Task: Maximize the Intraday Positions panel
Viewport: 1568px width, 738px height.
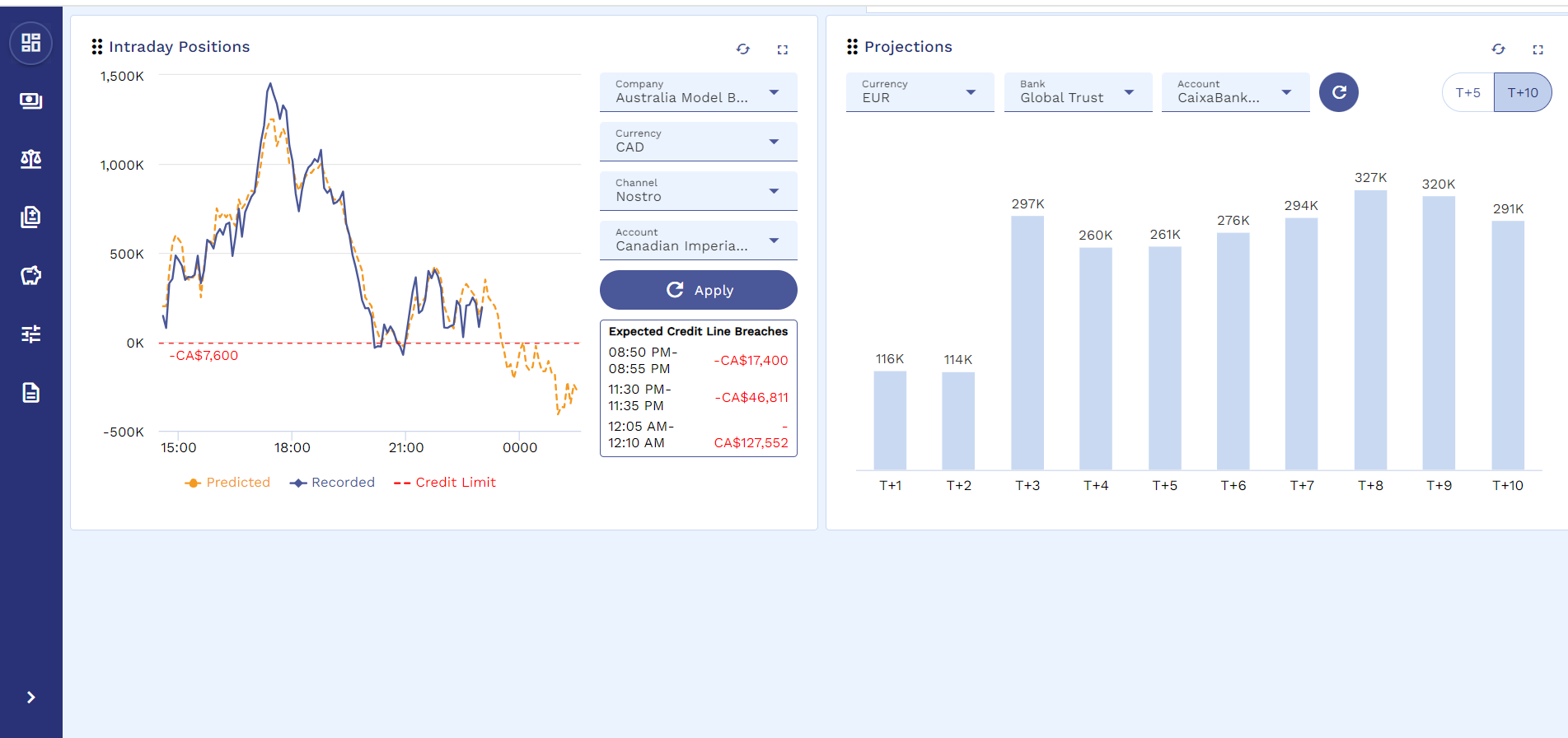Action: point(783,49)
